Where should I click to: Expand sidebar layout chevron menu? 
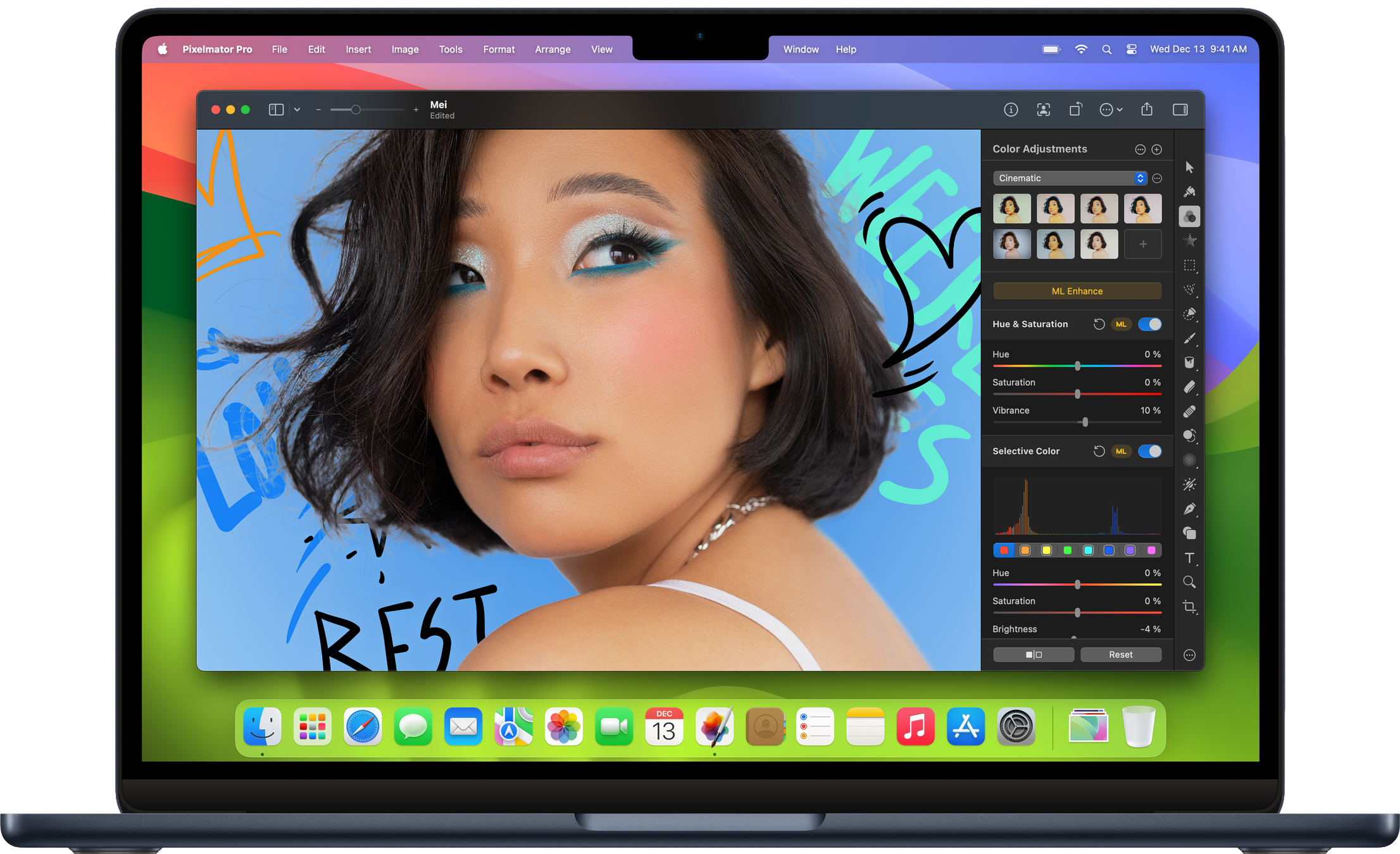click(297, 109)
